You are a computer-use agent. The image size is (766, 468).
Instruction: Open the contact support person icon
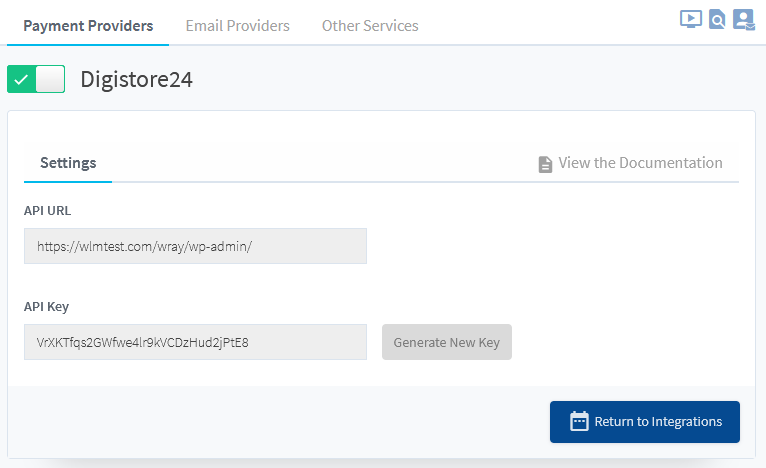[744, 20]
